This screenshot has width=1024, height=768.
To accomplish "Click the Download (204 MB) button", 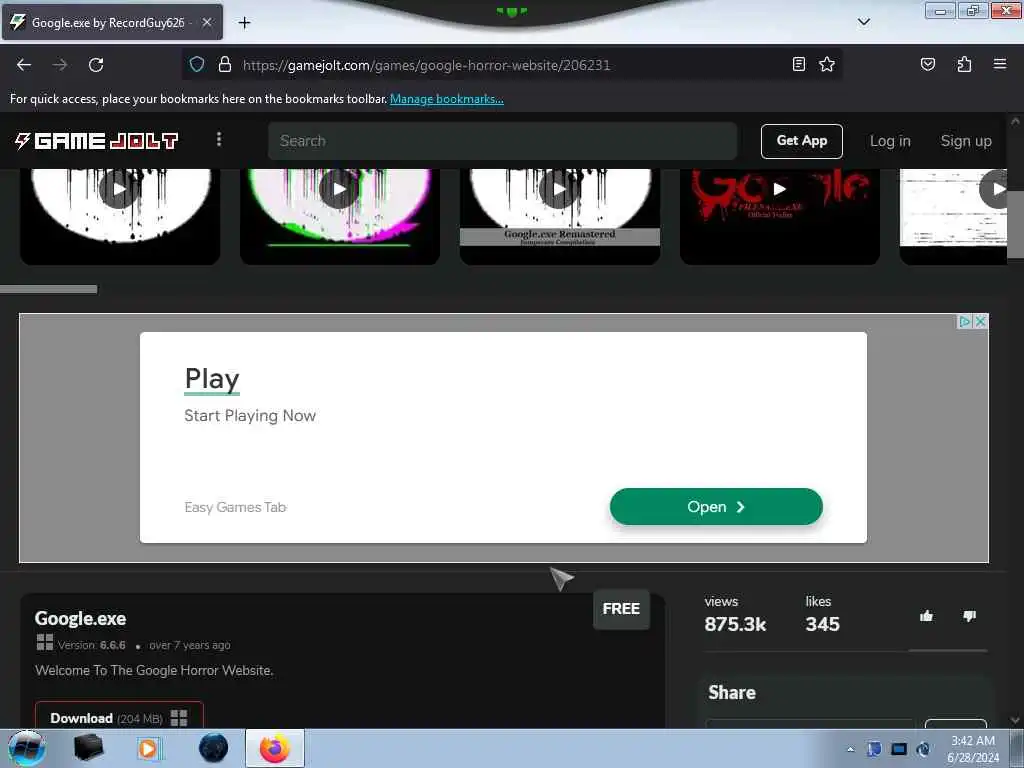I will pos(119,718).
